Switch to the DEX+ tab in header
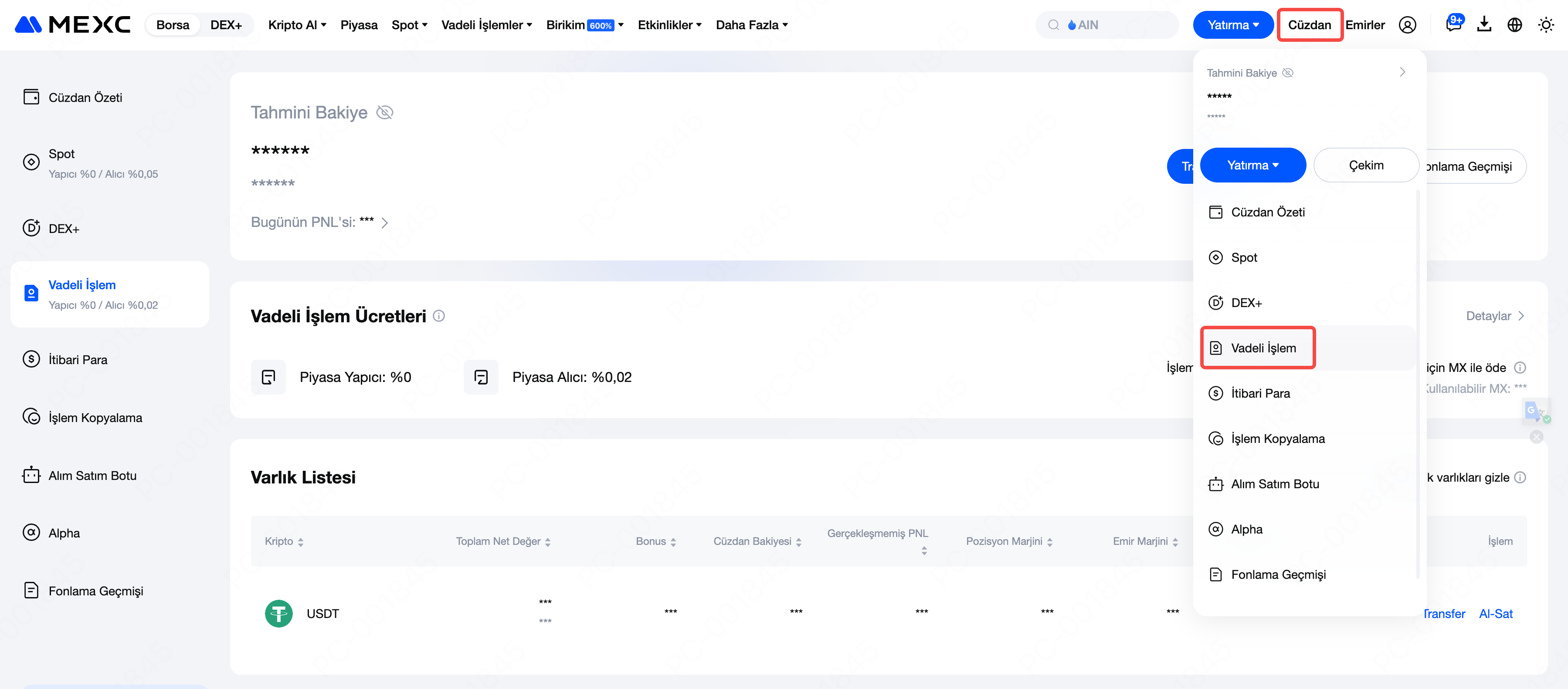Screen dimensions: 1568x689 [226, 25]
